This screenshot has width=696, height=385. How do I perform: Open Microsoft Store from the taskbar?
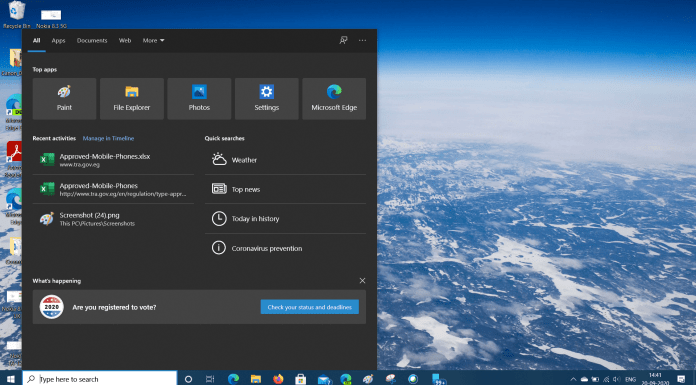click(x=301, y=379)
